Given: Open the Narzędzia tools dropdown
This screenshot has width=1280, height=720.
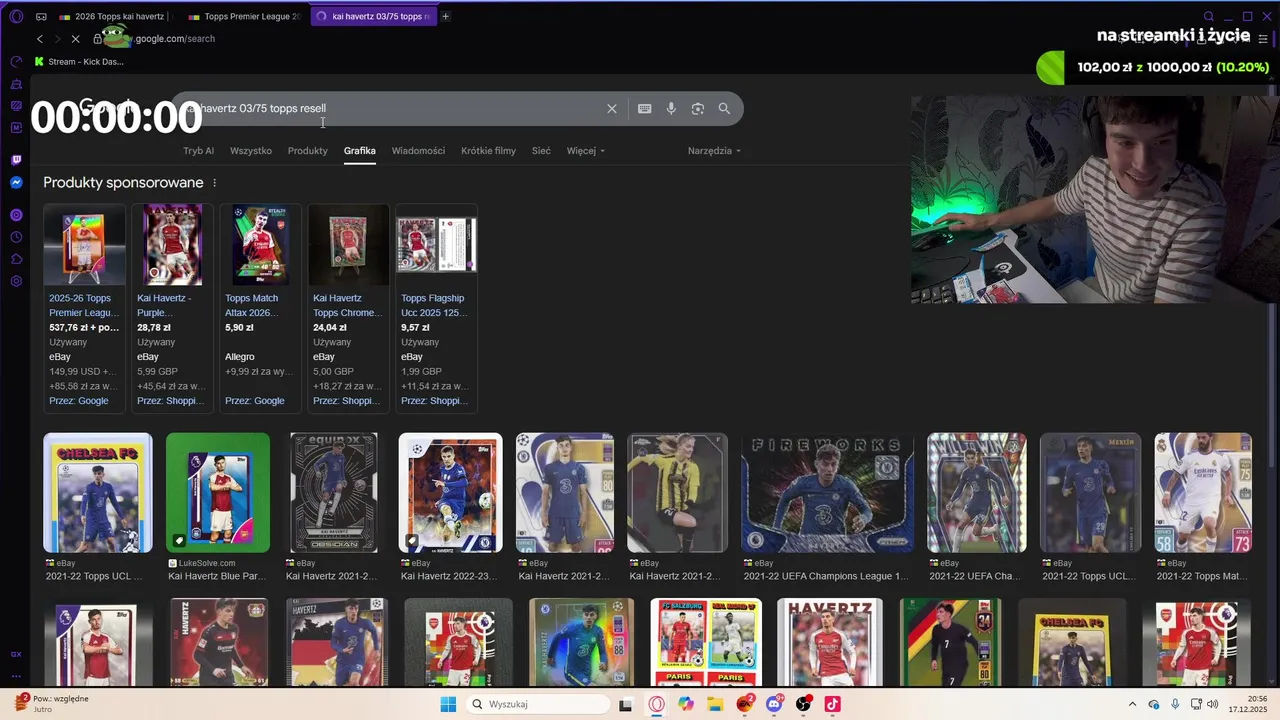Looking at the screenshot, I should coord(714,151).
